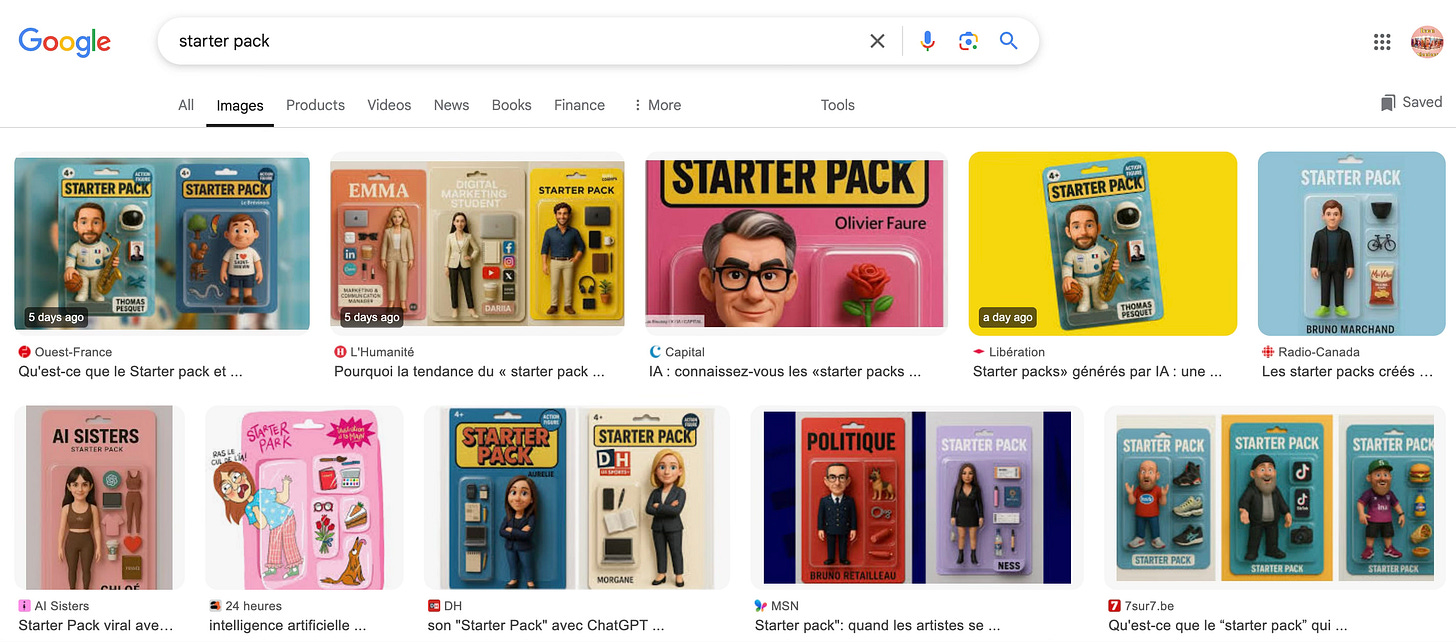Viewport: 1456px width, 642px height.
Task: Open Libération yellow starter pack image
Action: click(x=1103, y=243)
